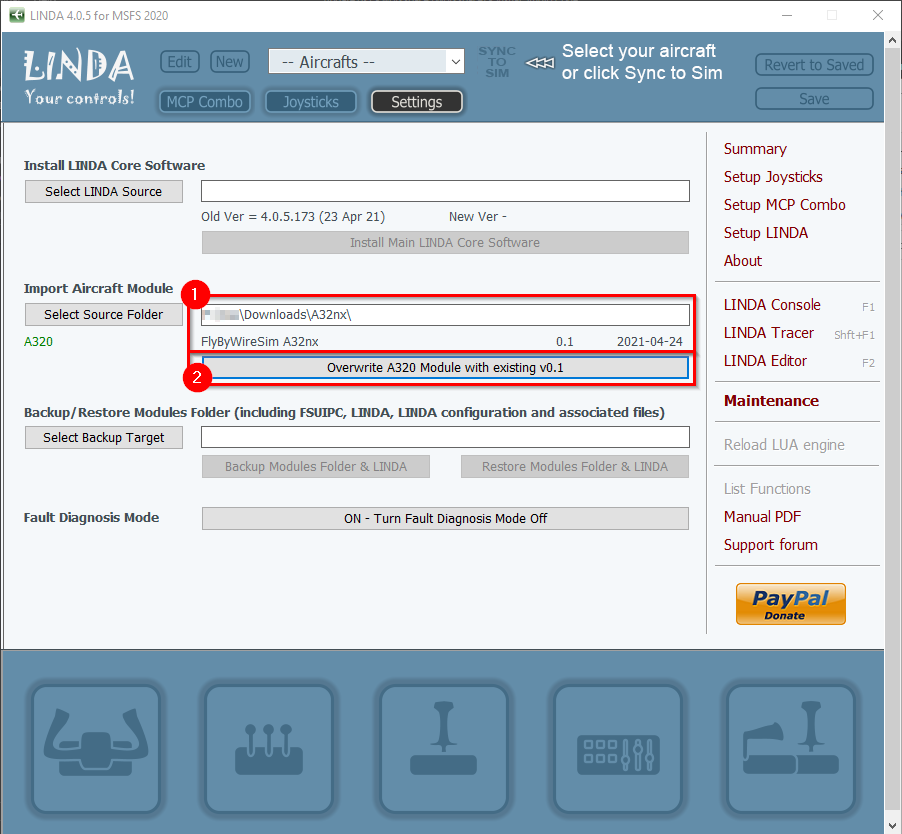Switch to the MCP Combo tab
The image size is (902, 834).
point(205,102)
